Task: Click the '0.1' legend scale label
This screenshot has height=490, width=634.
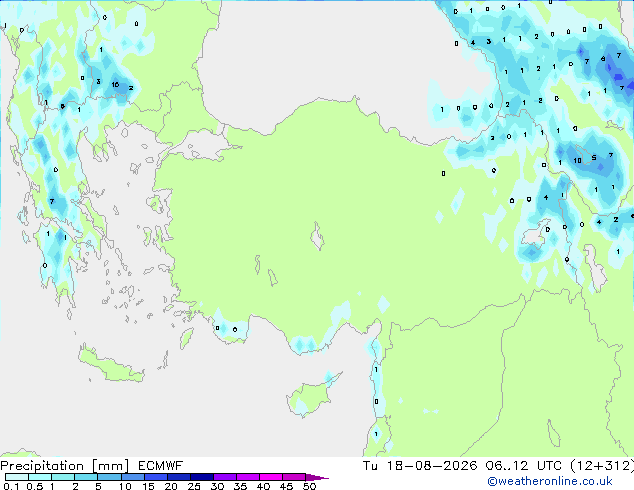Action: pos(11,486)
